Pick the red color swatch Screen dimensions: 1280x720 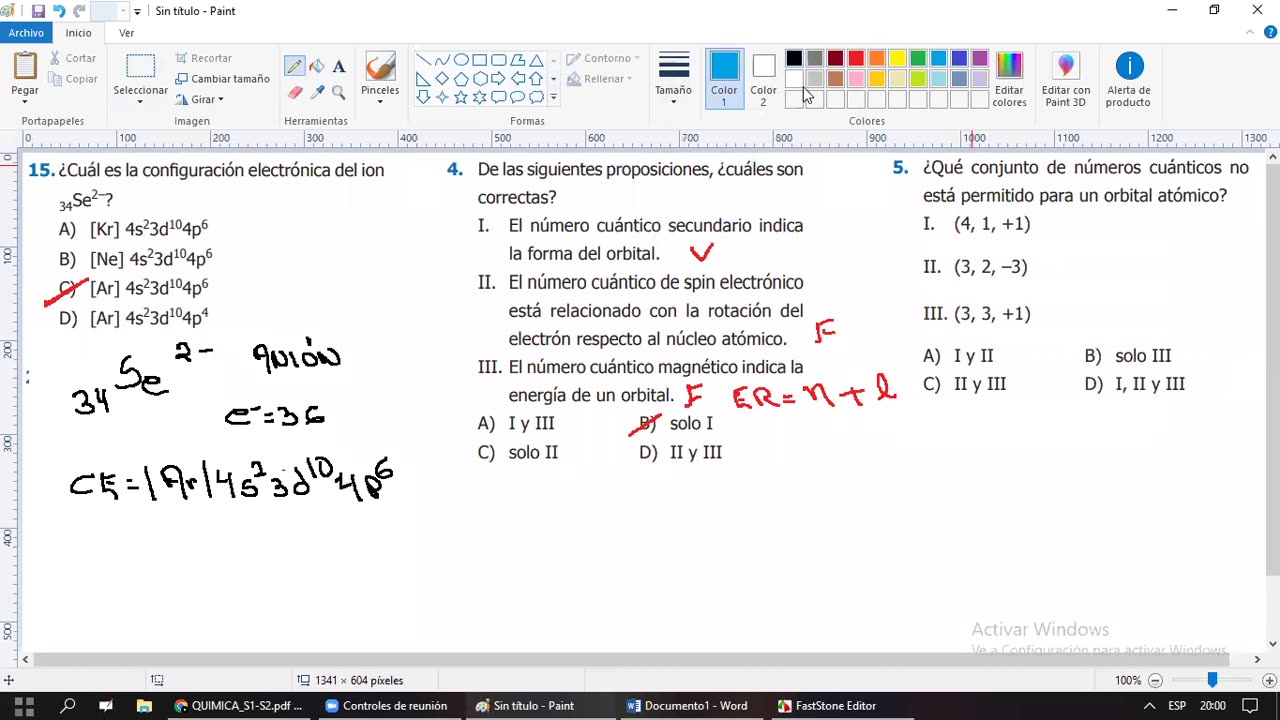point(856,59)
